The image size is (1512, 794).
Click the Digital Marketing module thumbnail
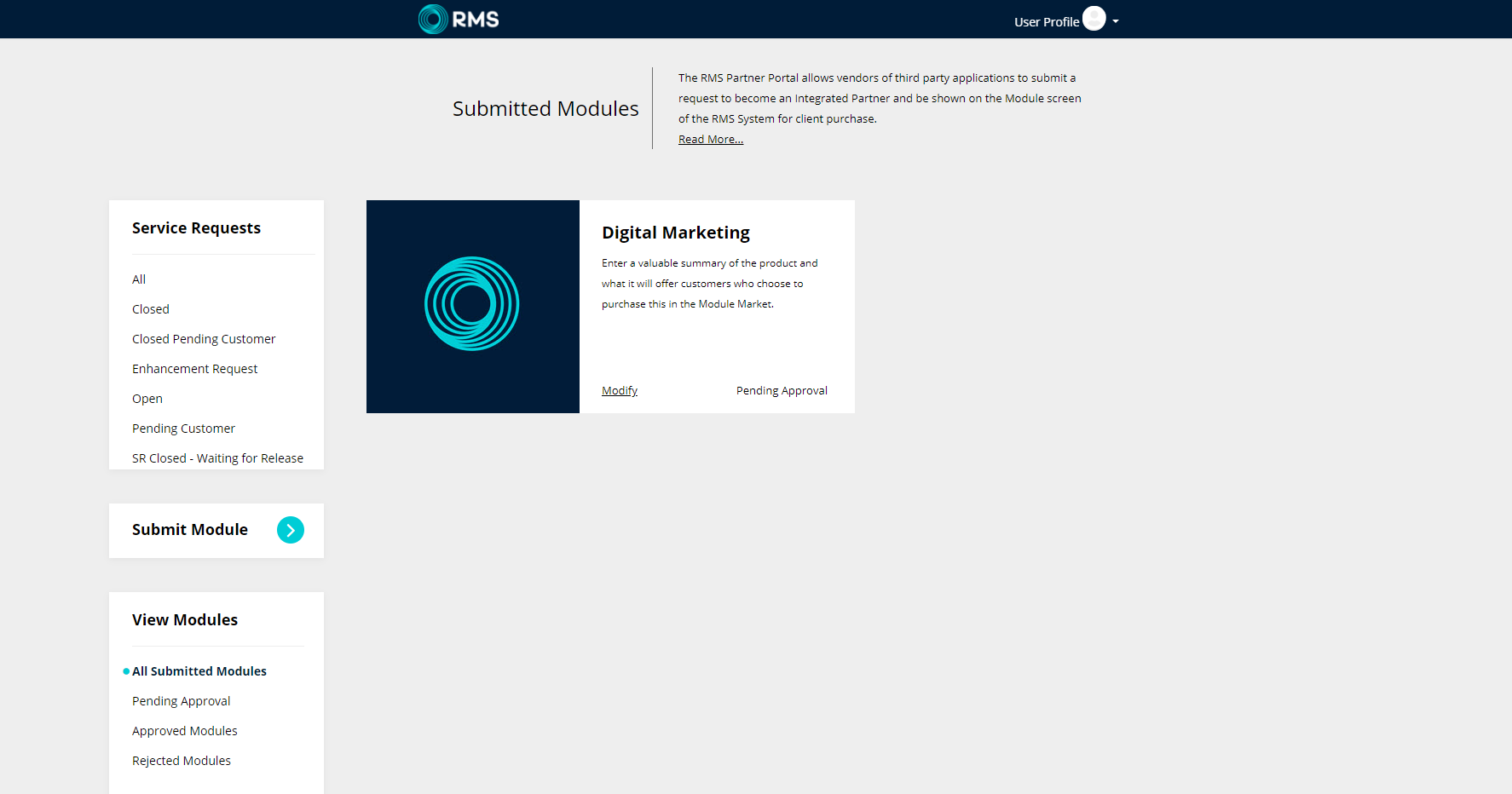[473, 307]
